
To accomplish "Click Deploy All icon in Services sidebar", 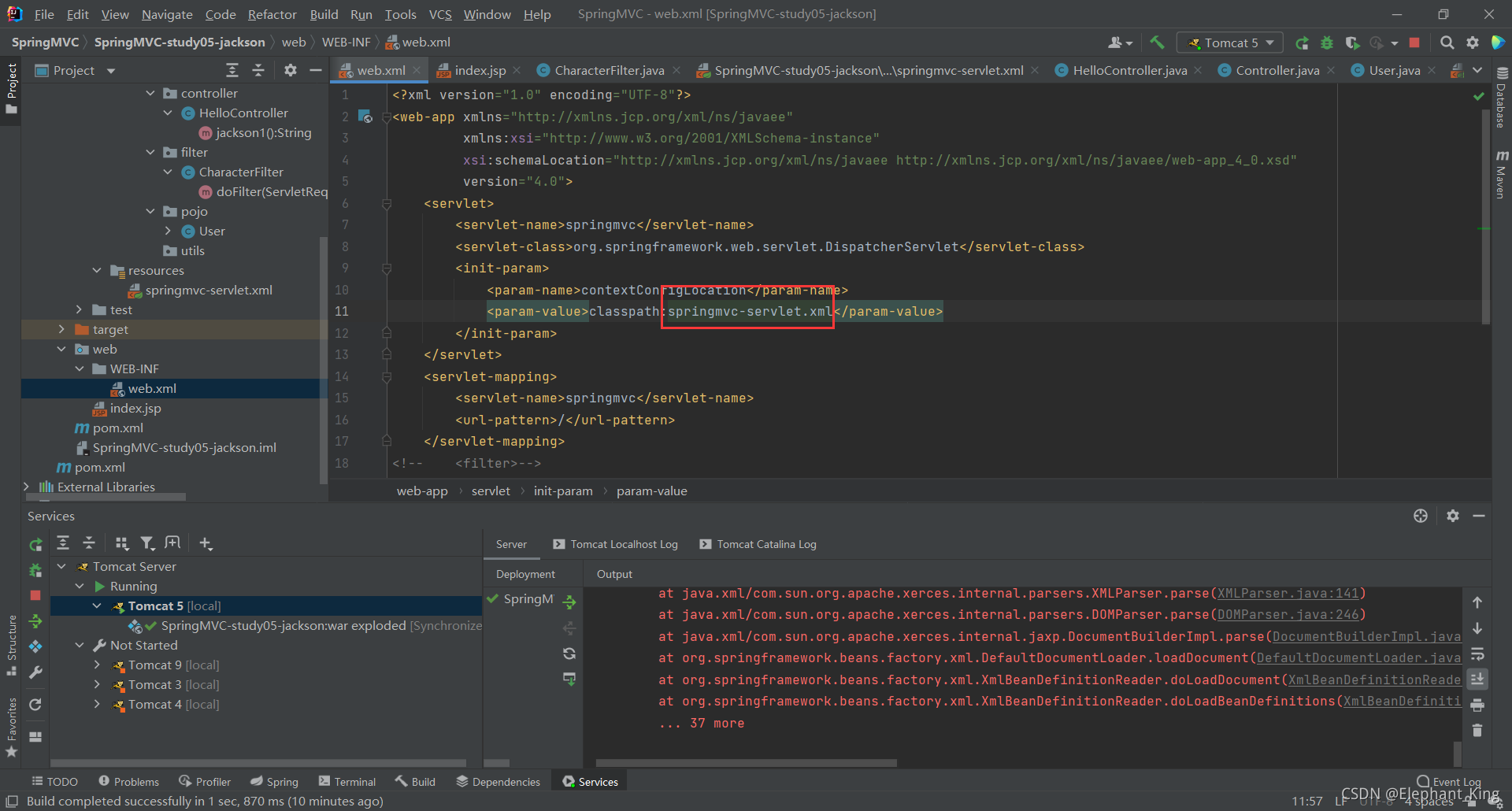I will (35, 621).
